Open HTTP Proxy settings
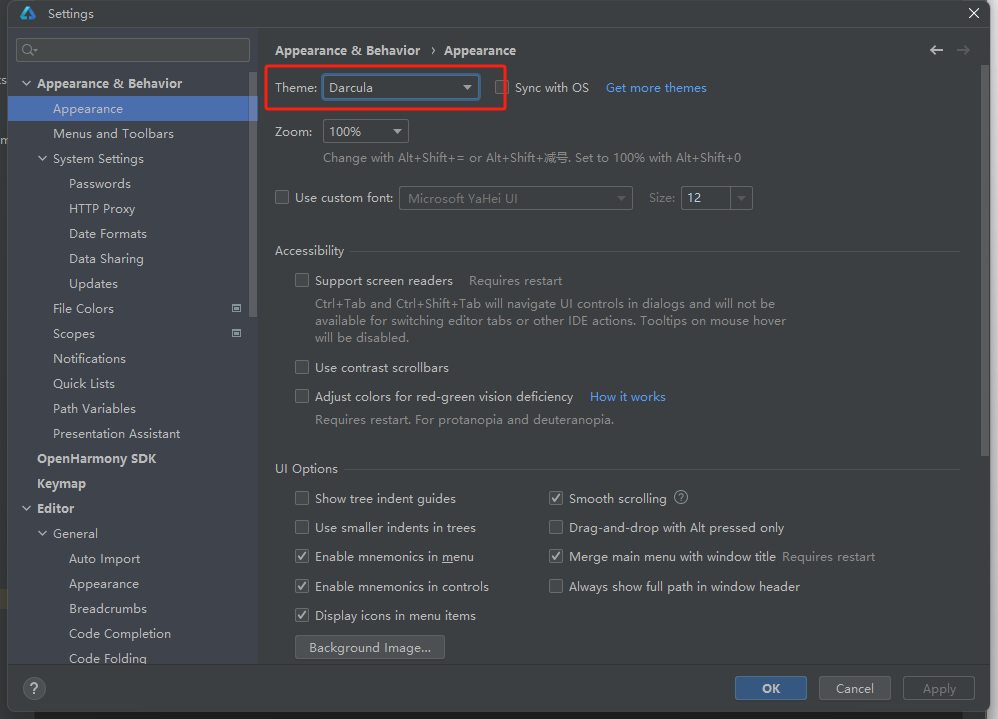The image size is (998, 719). point(102,209)
